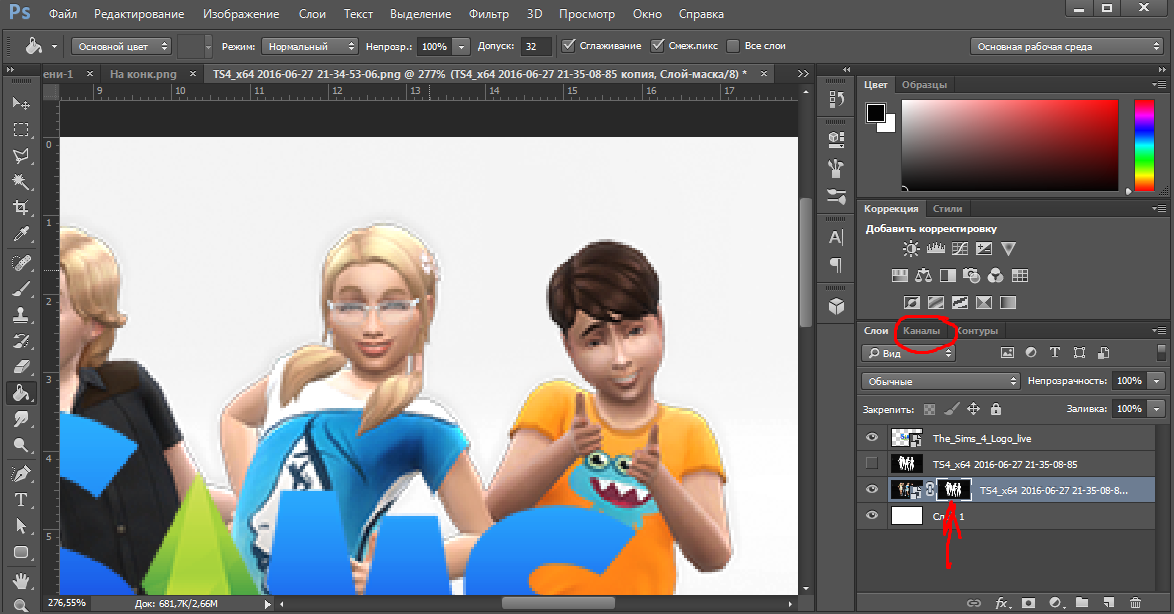Open the Основная рабочая среда workspace dropdown
This screenshot has height=614, width=1174.
(x=1067, y=46)
